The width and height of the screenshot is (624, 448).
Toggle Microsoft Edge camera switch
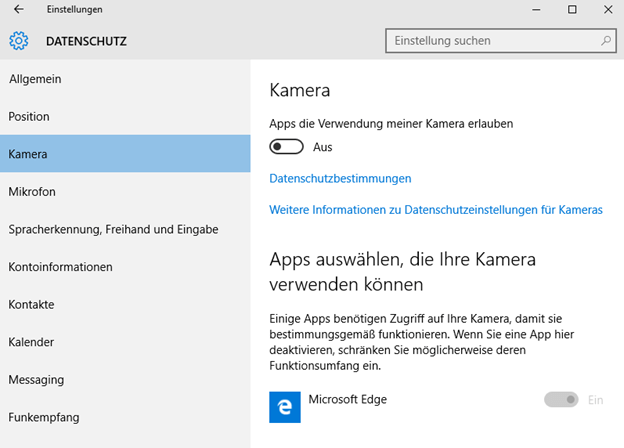coord(561,399)
